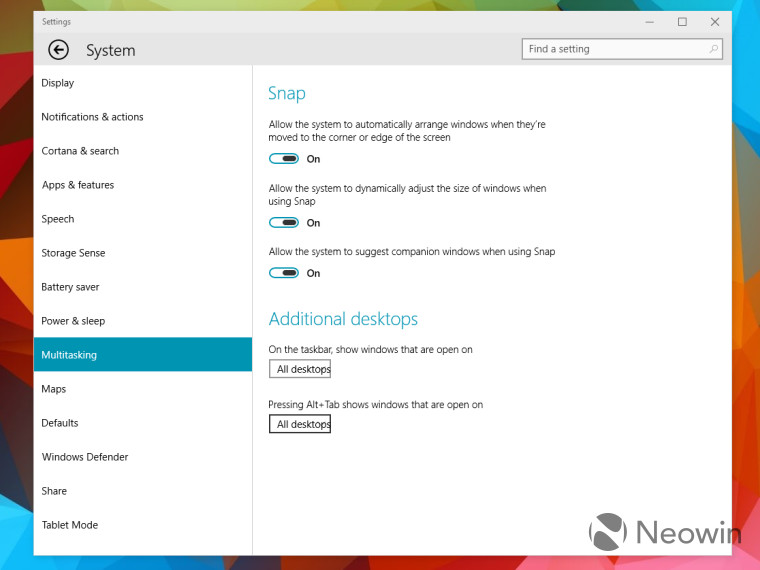This screenshot has height=570, width=760.
Task: Open Battery saver settings
Action: pos(70,287)
